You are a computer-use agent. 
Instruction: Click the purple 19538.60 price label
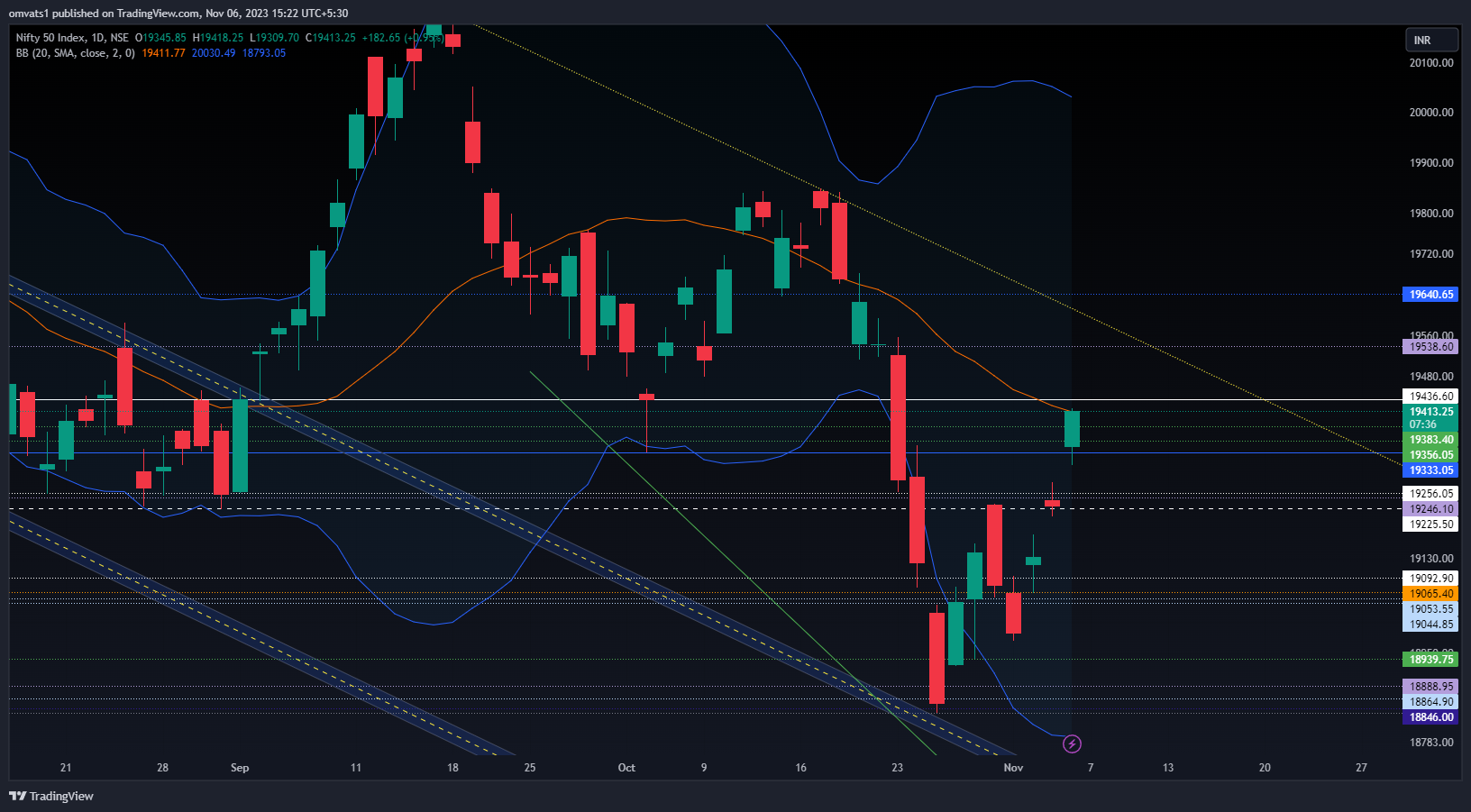(x=1430, y=347)
